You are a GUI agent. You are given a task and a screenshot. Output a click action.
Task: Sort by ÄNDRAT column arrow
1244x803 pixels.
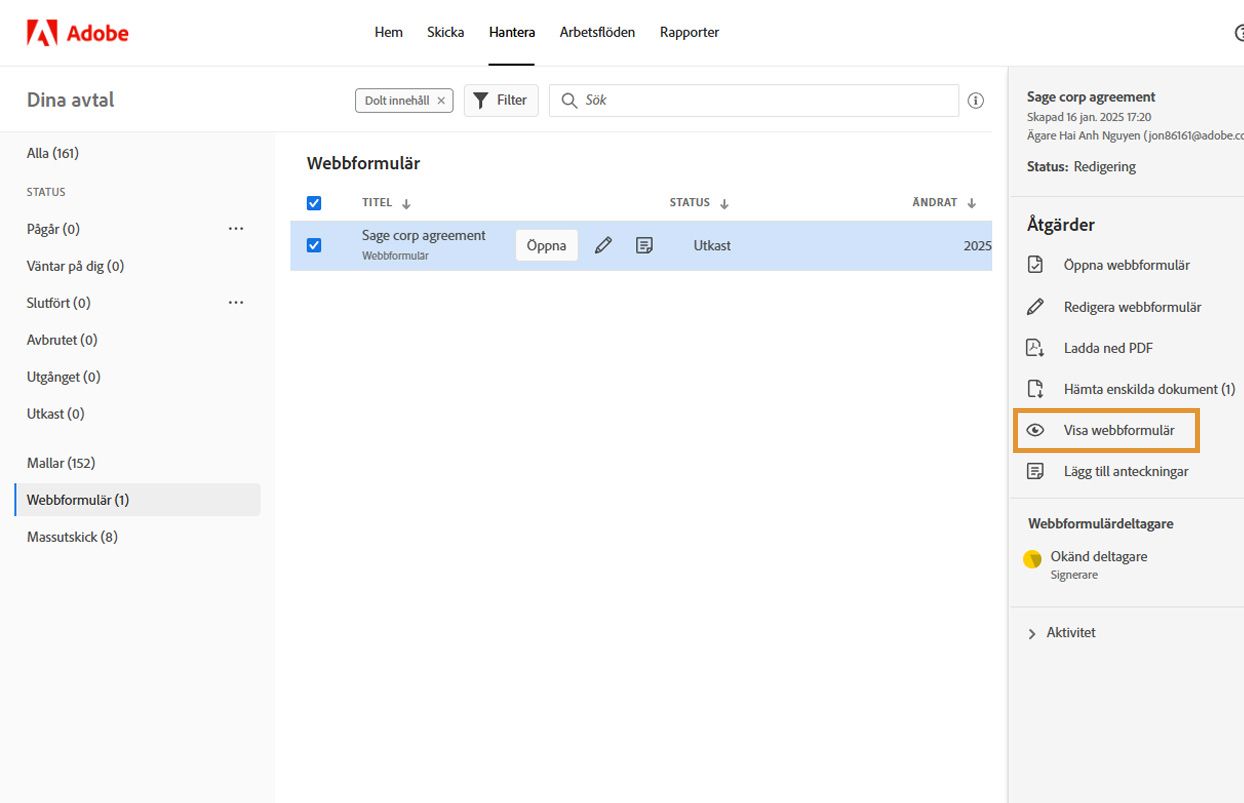point(971,203)
